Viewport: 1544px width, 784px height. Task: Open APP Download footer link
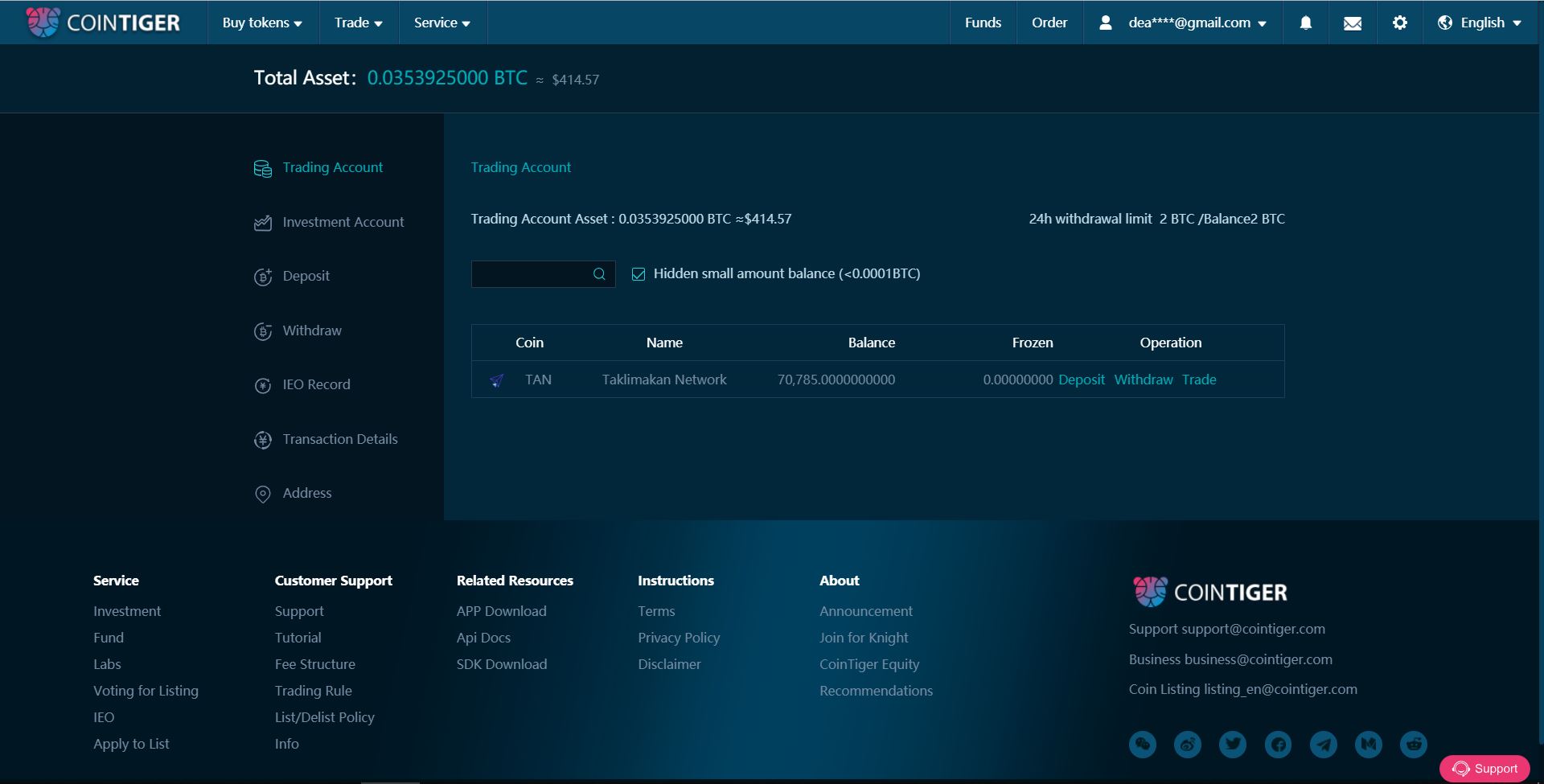(x=502, y=611)
